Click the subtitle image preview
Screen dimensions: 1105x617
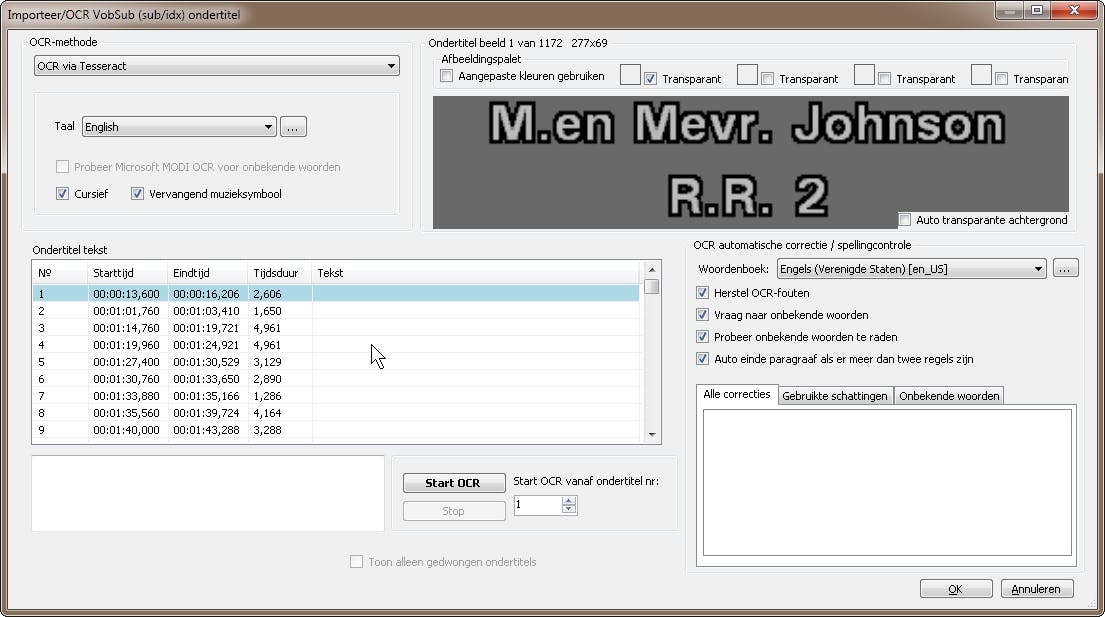pyautogui.click(x=751, y=162)
